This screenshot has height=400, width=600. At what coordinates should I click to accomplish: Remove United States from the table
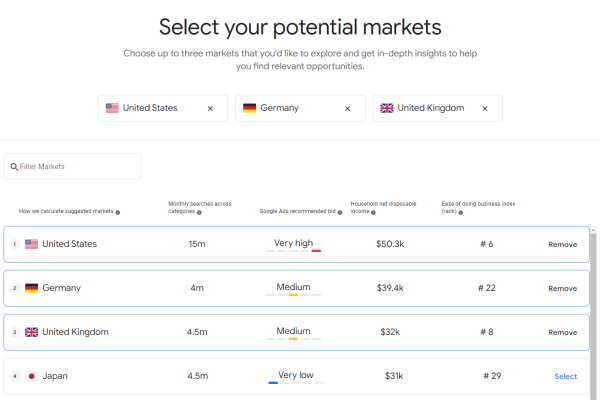click(x=562, y=244)
